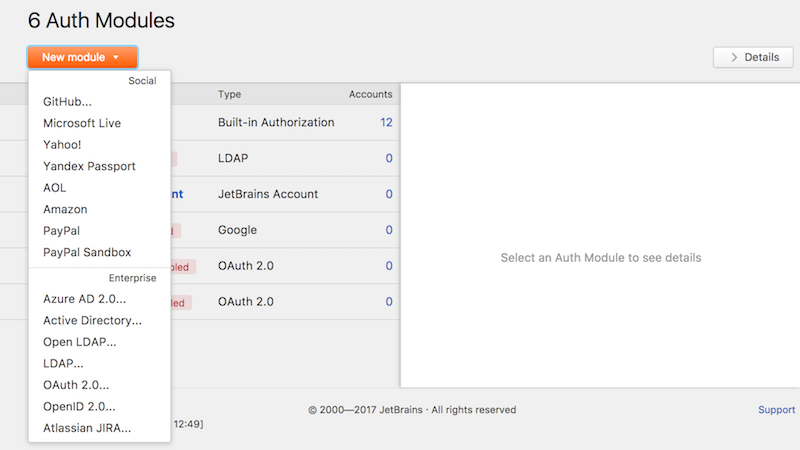Open the 12 accounts link for Built-in Authorization
800x450 pixels.
tap(386, 122)
